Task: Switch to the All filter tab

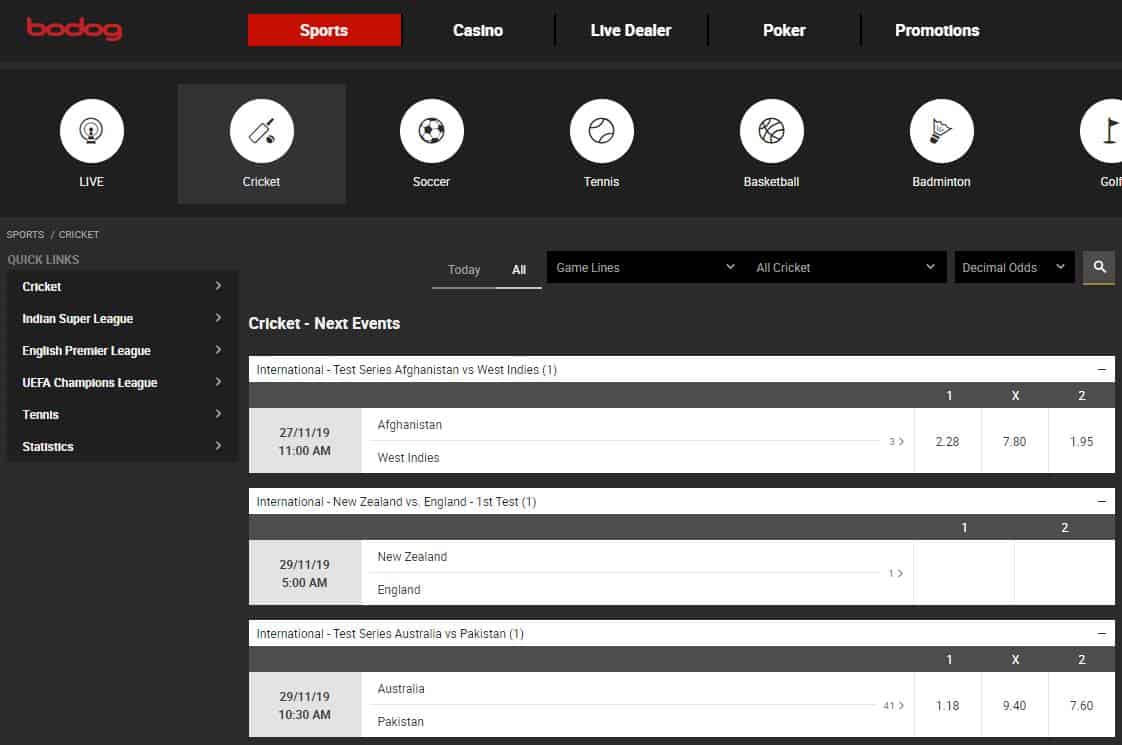Action: 519,270
